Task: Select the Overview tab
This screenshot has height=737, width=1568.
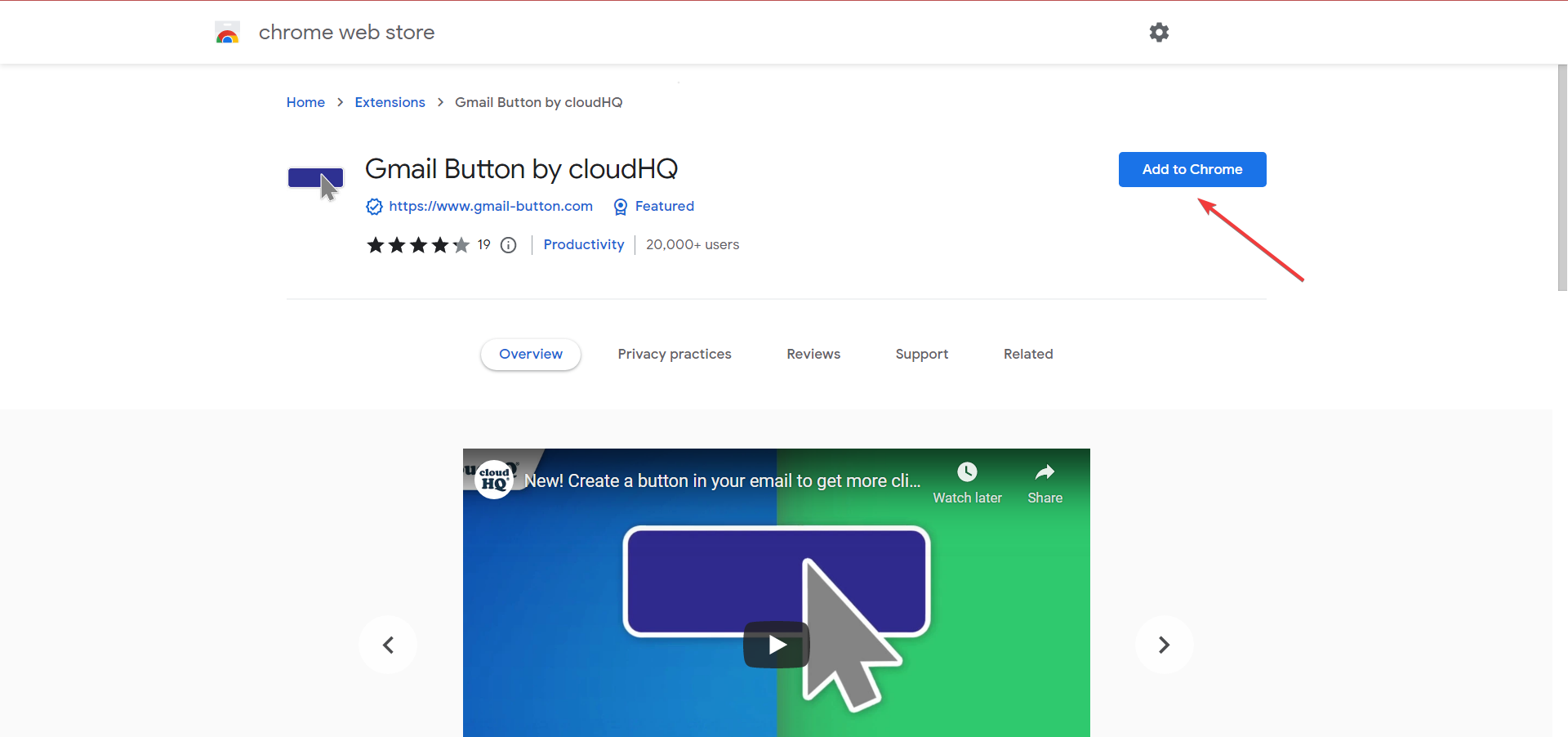Action: click(531, 354)
